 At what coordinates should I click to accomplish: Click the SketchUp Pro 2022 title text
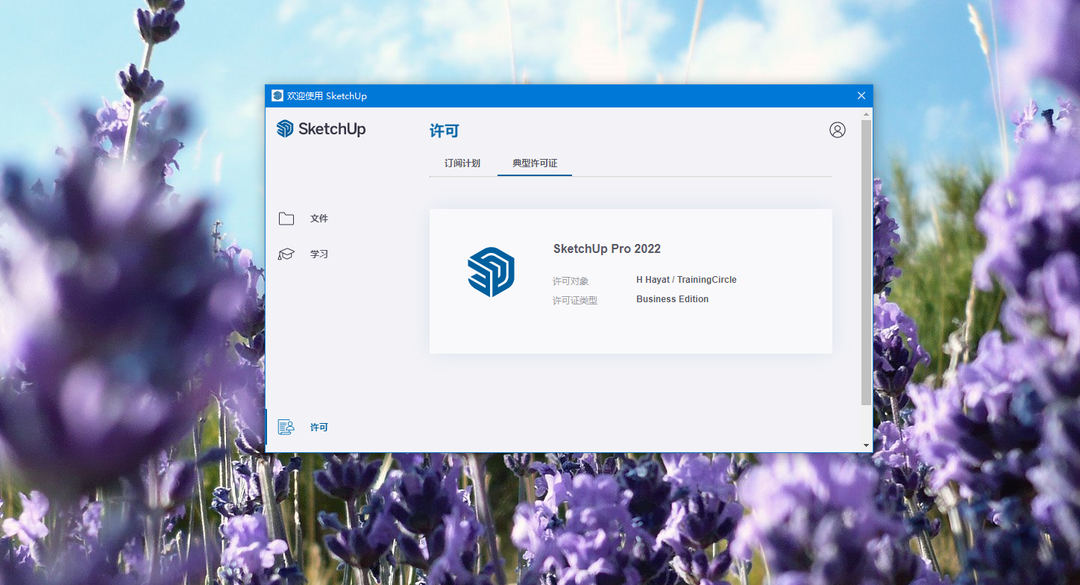(x=607, y=249)
